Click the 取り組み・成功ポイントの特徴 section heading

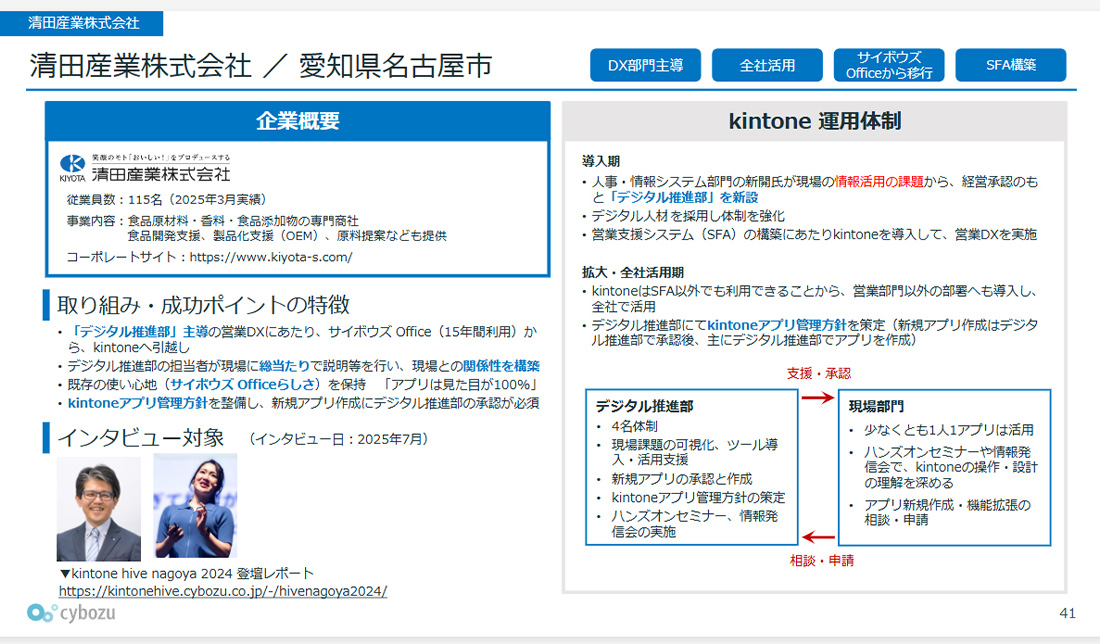[203, 305]
